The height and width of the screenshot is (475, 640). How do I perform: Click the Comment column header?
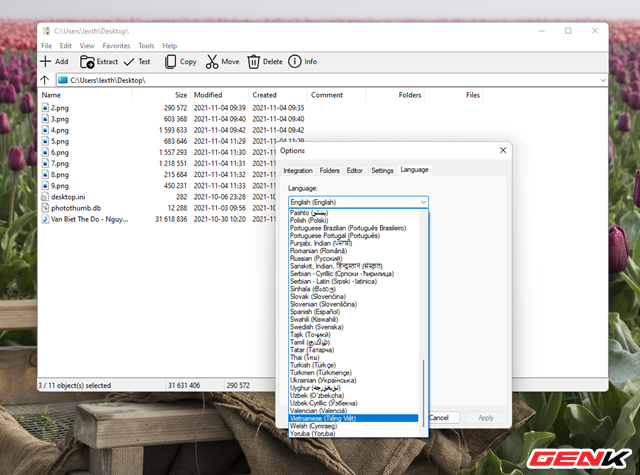click(x=337, y=95)
